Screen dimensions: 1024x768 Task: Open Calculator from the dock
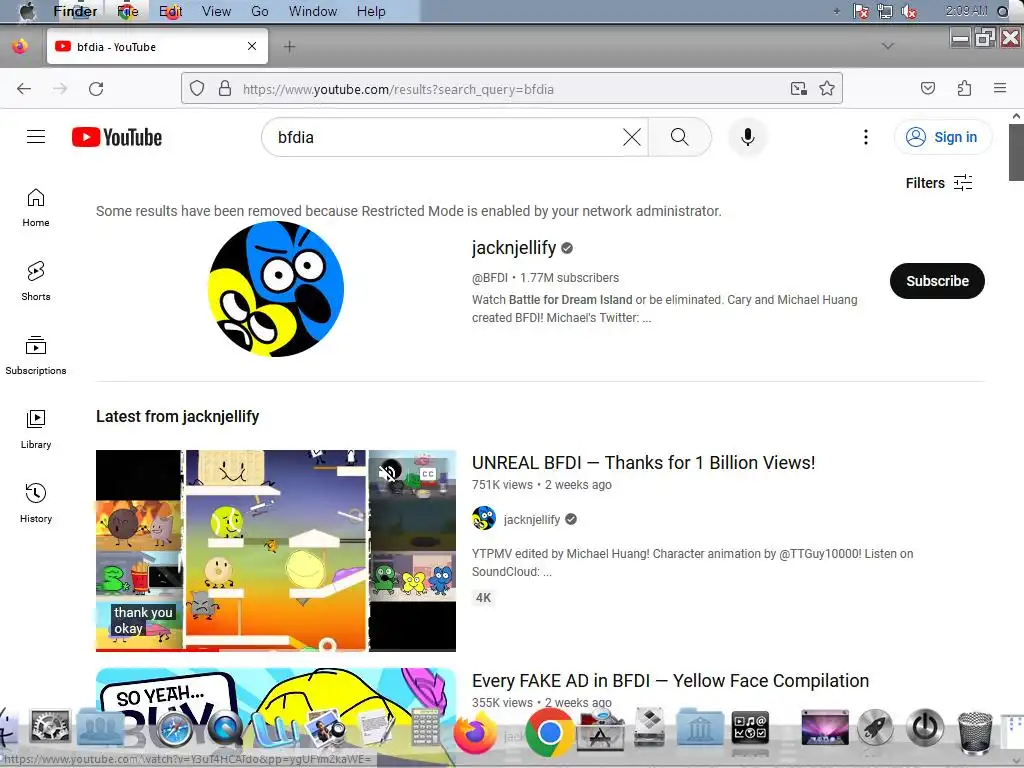(425, 727)
